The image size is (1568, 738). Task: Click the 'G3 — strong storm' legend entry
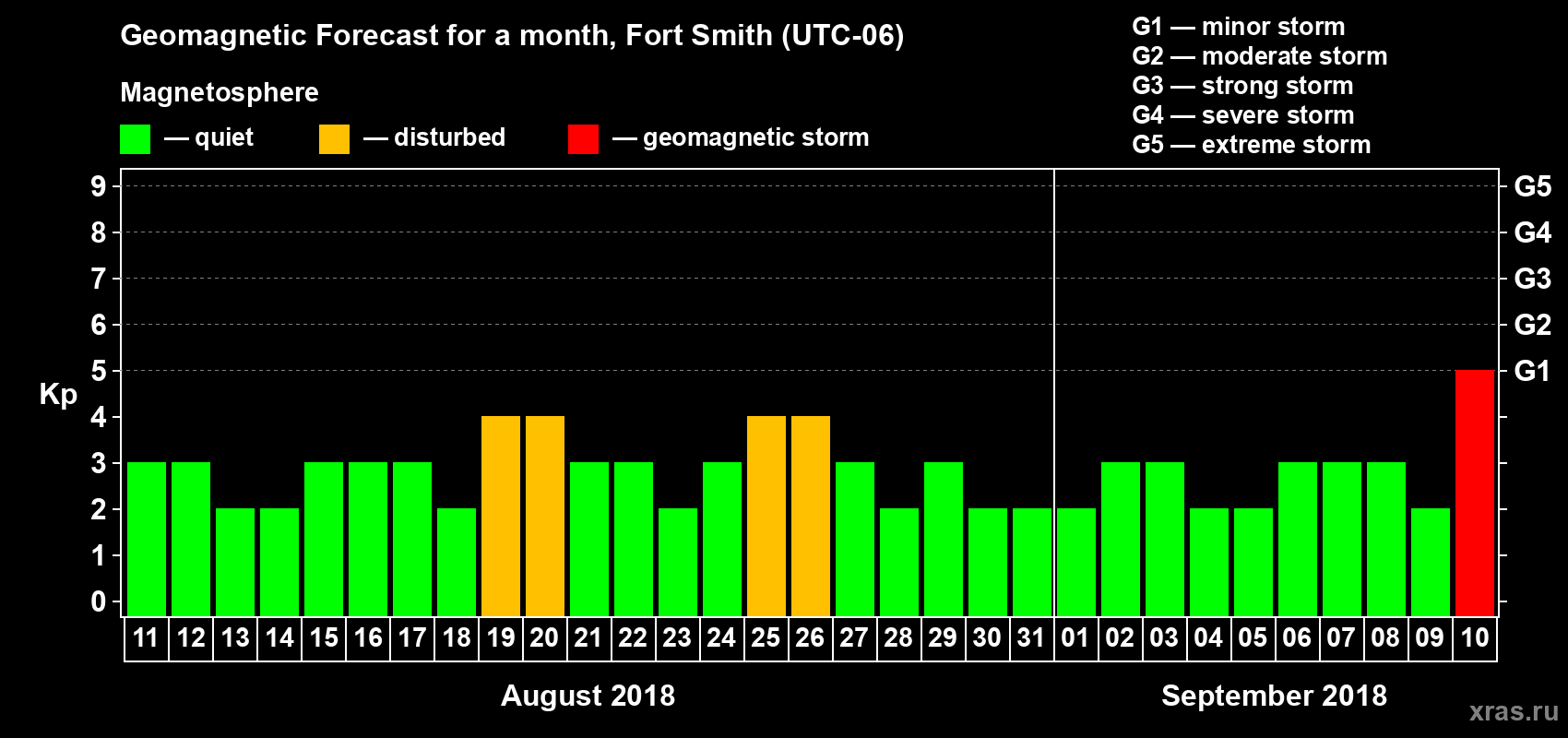pos(1243,86)
